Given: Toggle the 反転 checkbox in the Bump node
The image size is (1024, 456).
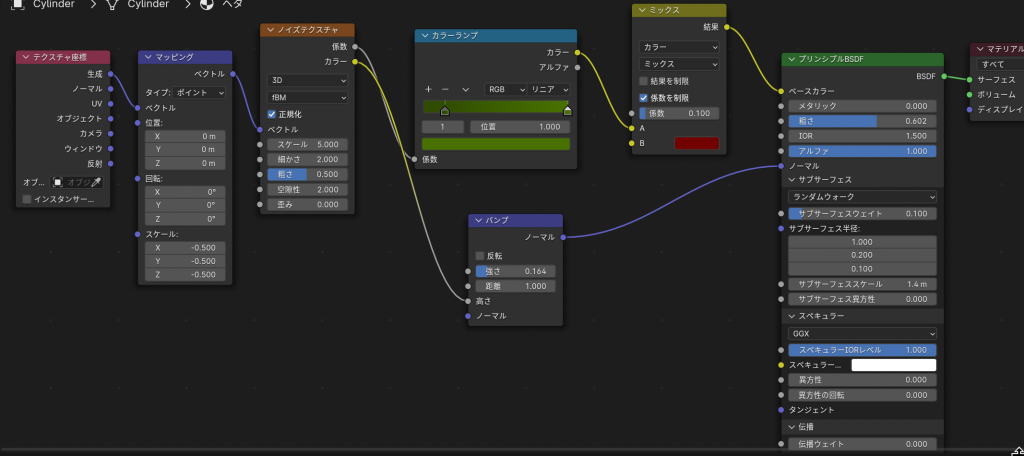Looking at the screenshot, I should (x=480, y=255).
